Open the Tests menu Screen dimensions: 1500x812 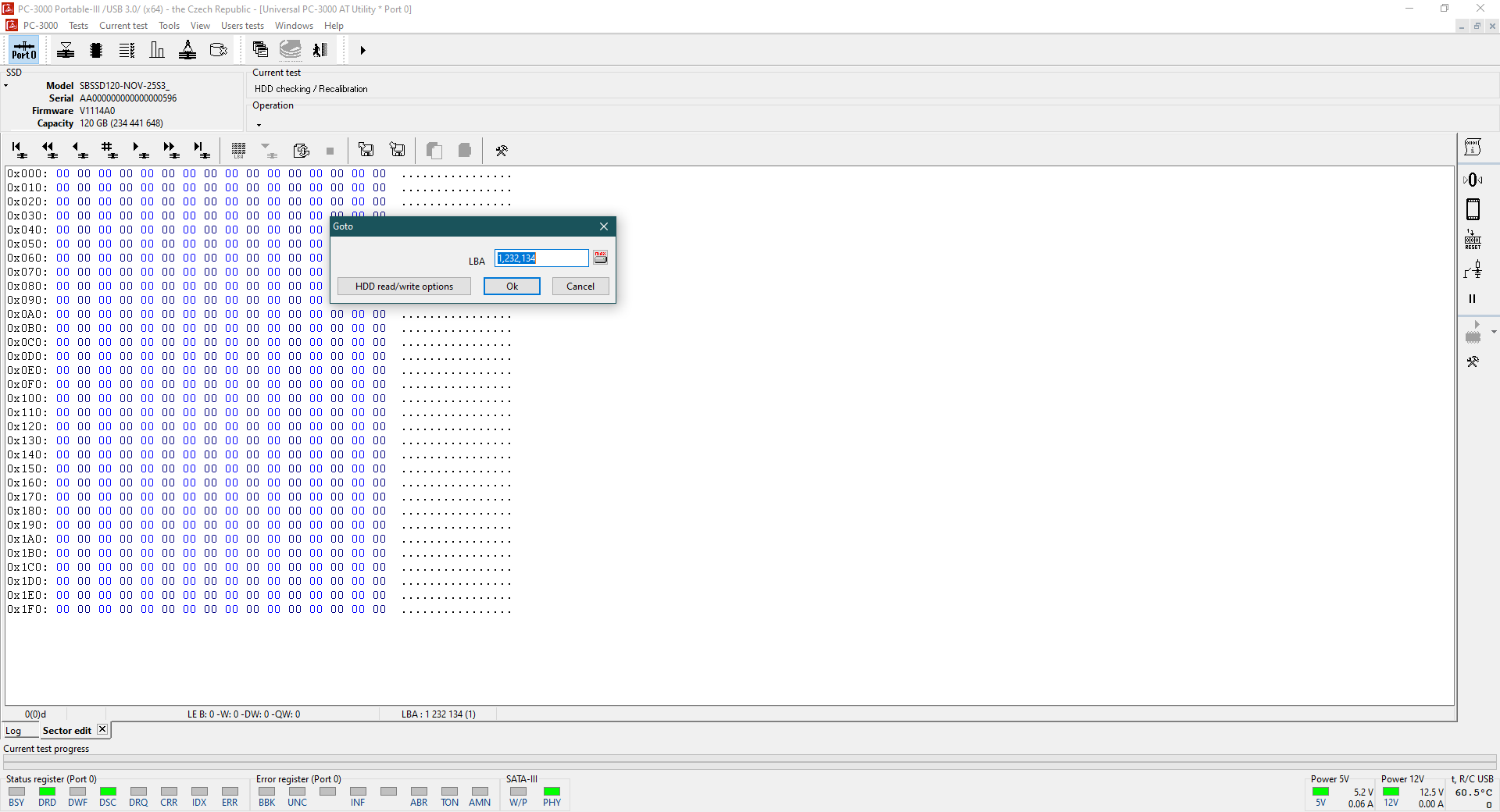pyautogui.click(x=78, y=26)
